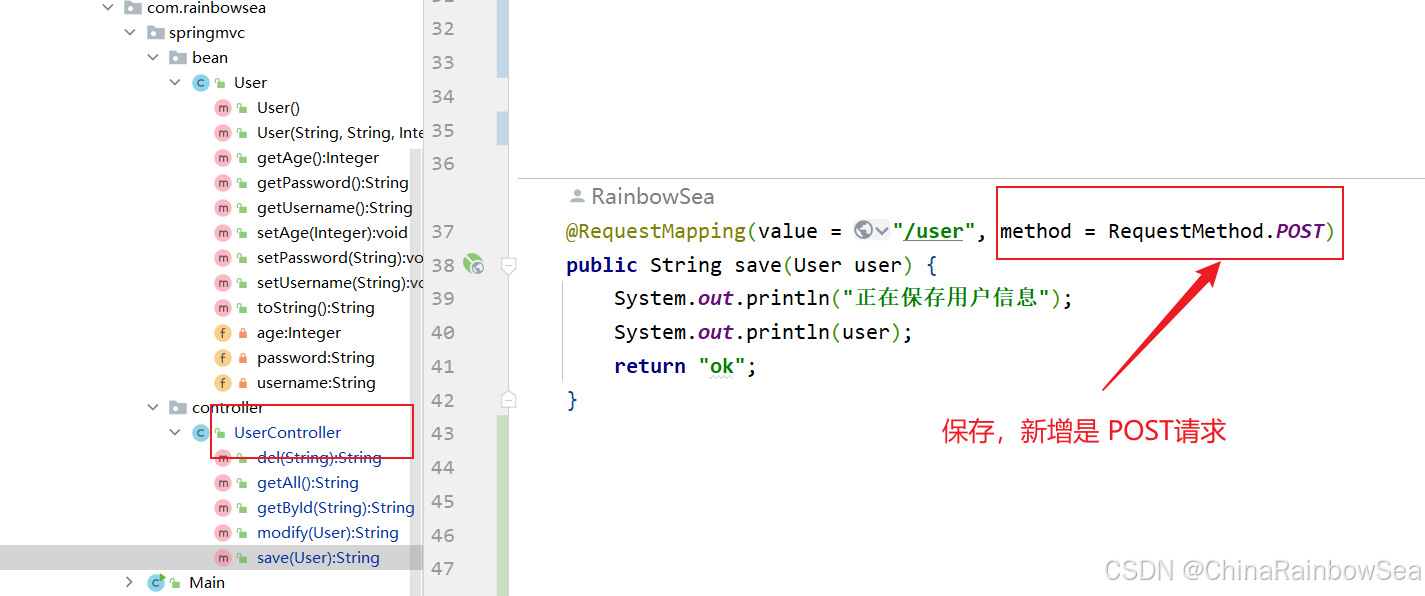
Task: Click field icon next to password:String
Action: click(x=223, y=358)
